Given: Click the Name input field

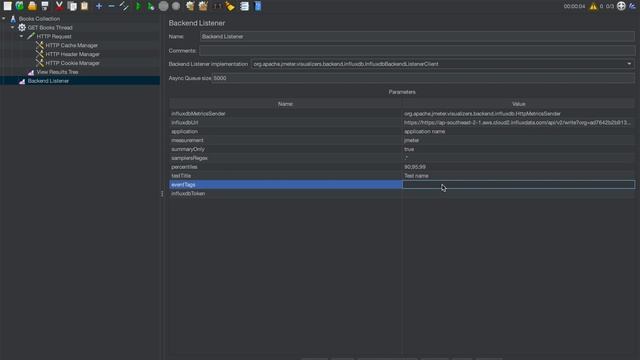Looking at the screenshot, I should (417, 36).
